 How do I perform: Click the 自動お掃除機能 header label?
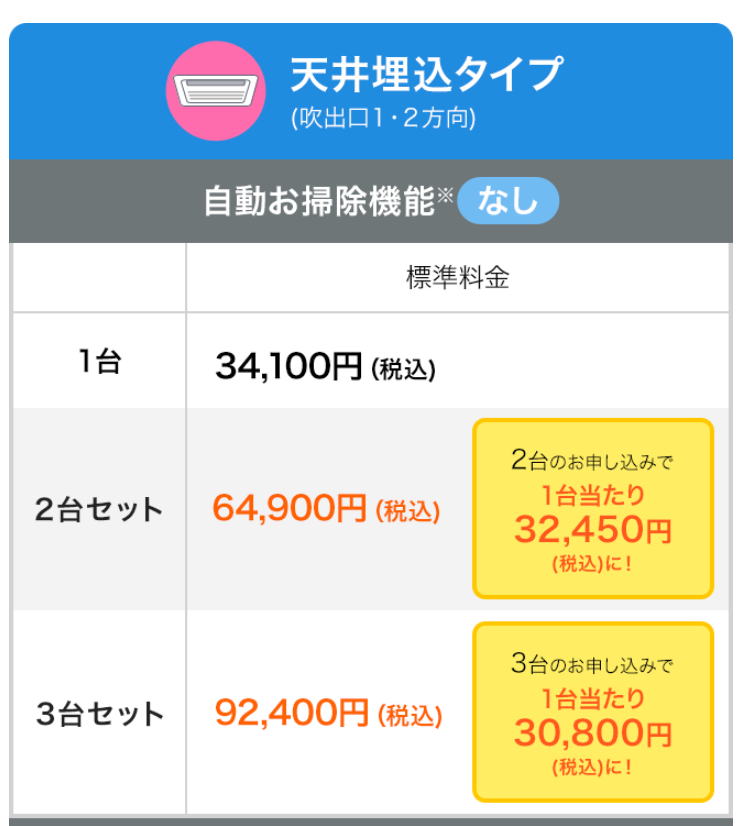click(318, 201)
